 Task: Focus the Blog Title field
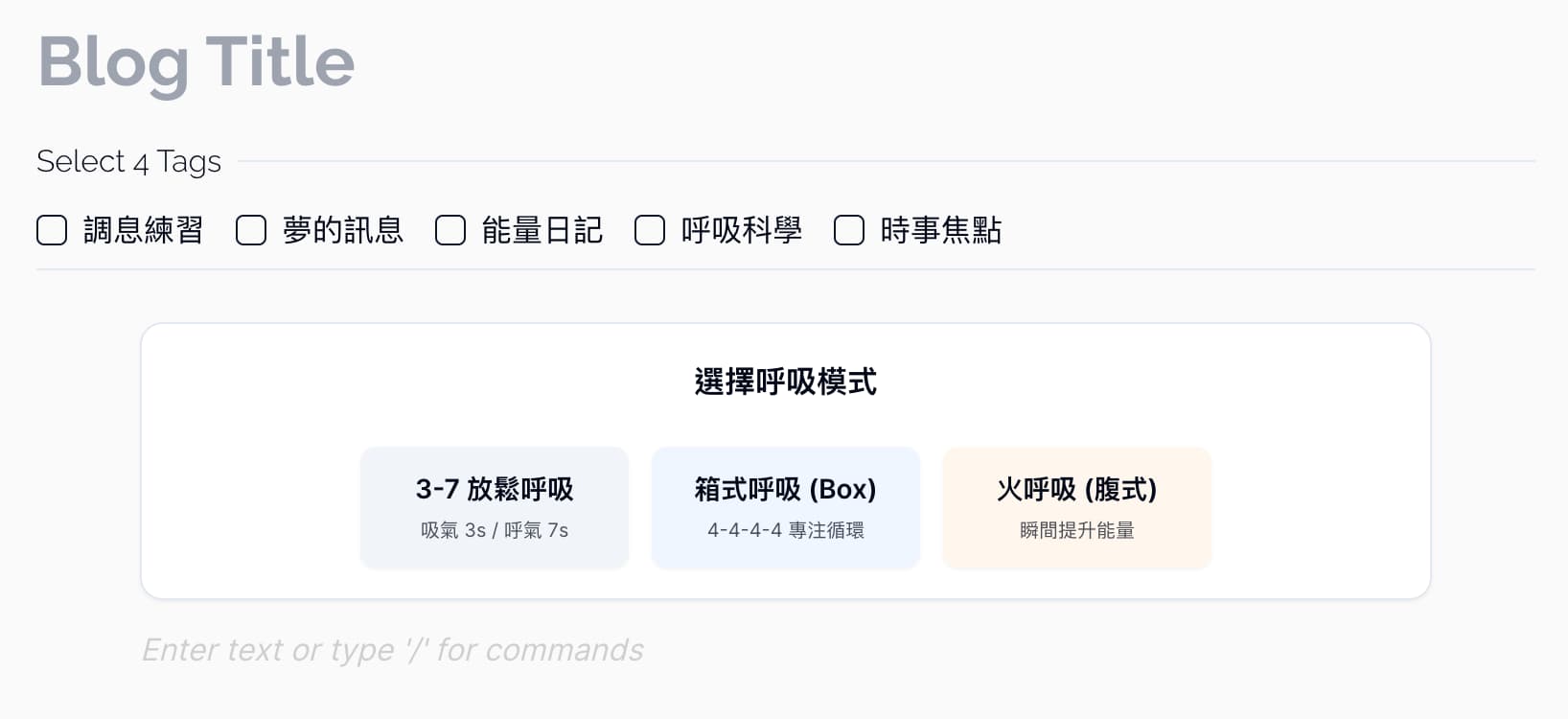[x=196, y=62]
